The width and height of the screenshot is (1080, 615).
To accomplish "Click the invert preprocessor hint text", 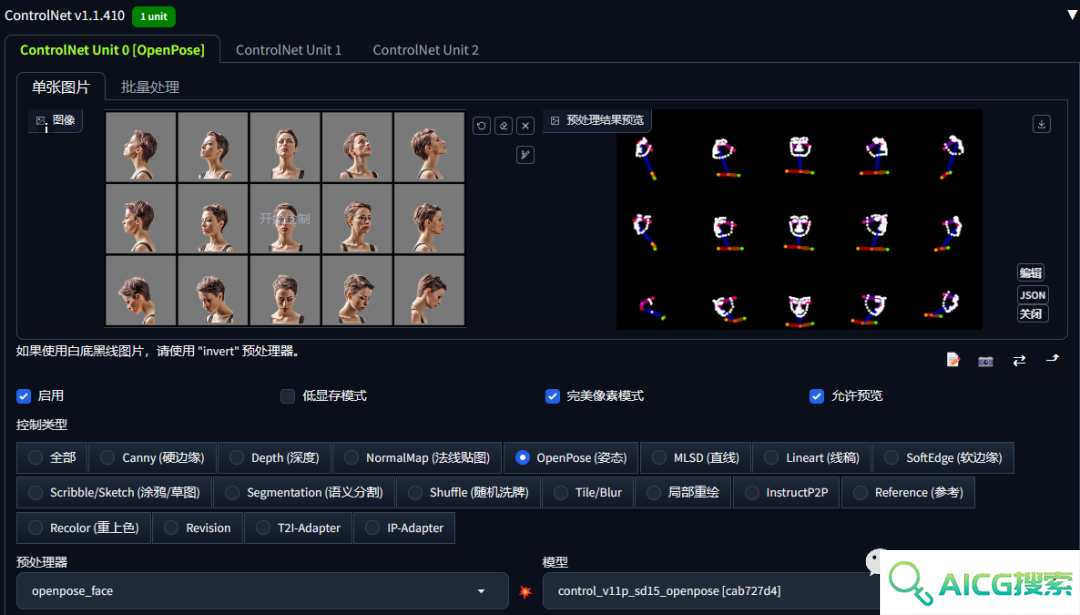I will [158, 351].
